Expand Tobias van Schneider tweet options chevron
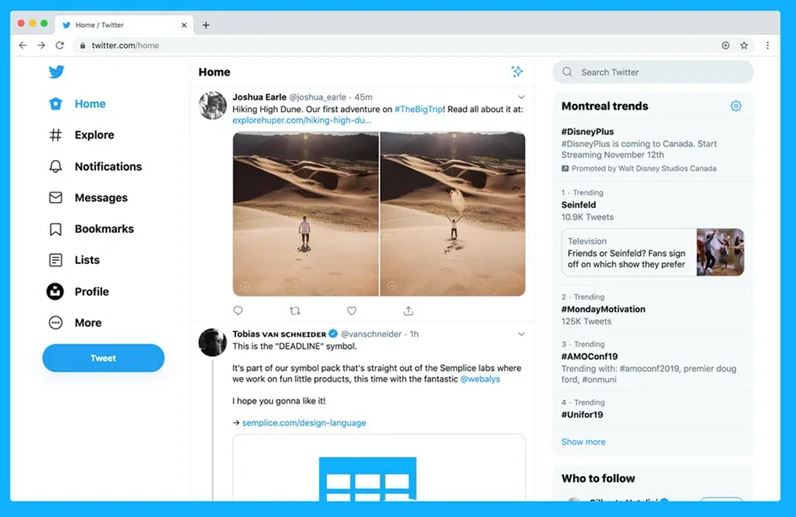Image resolution: width=796 pixels, height=517 pixels. point(521,334)
